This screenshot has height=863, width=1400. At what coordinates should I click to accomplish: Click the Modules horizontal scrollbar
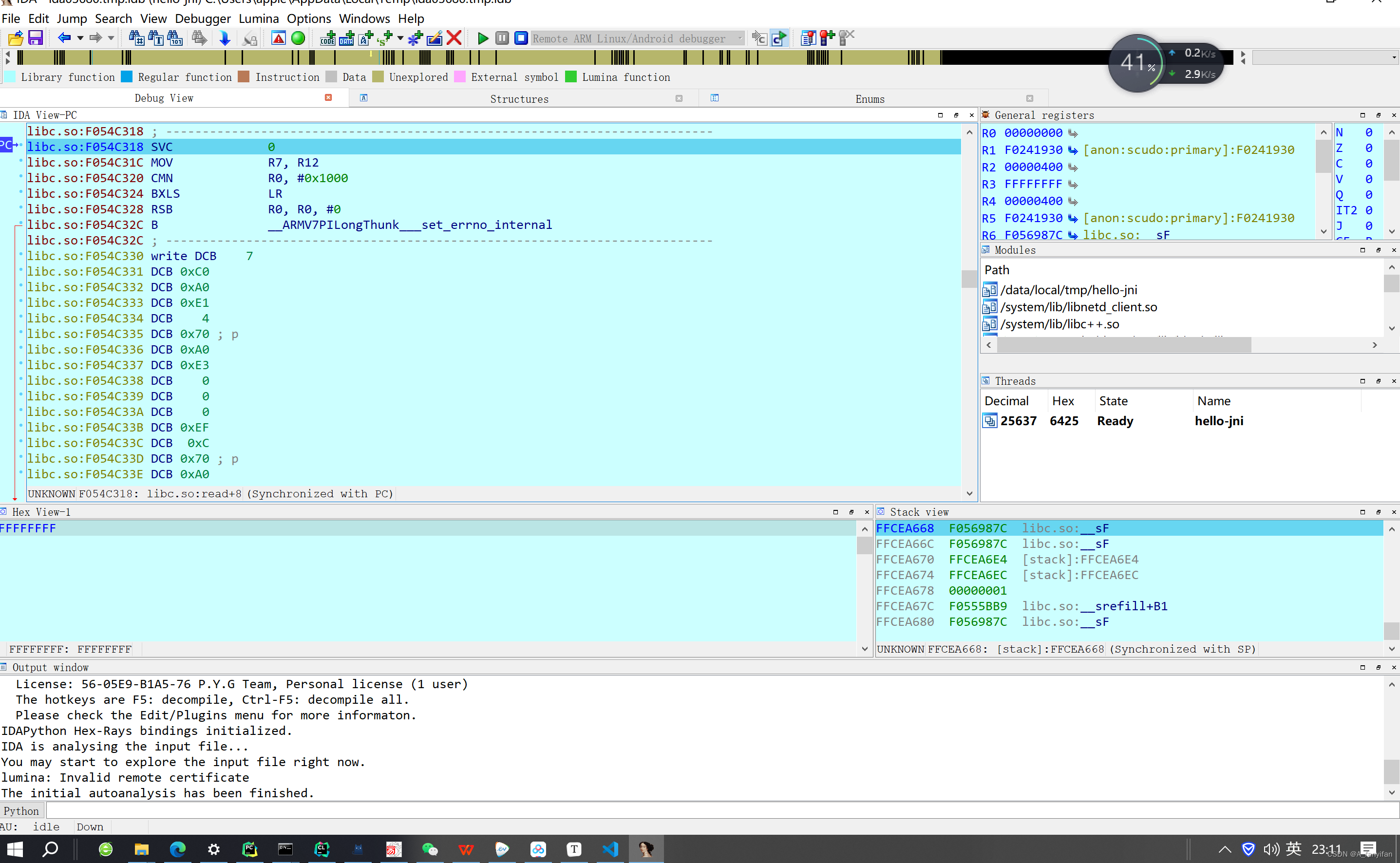point(1124,345)
